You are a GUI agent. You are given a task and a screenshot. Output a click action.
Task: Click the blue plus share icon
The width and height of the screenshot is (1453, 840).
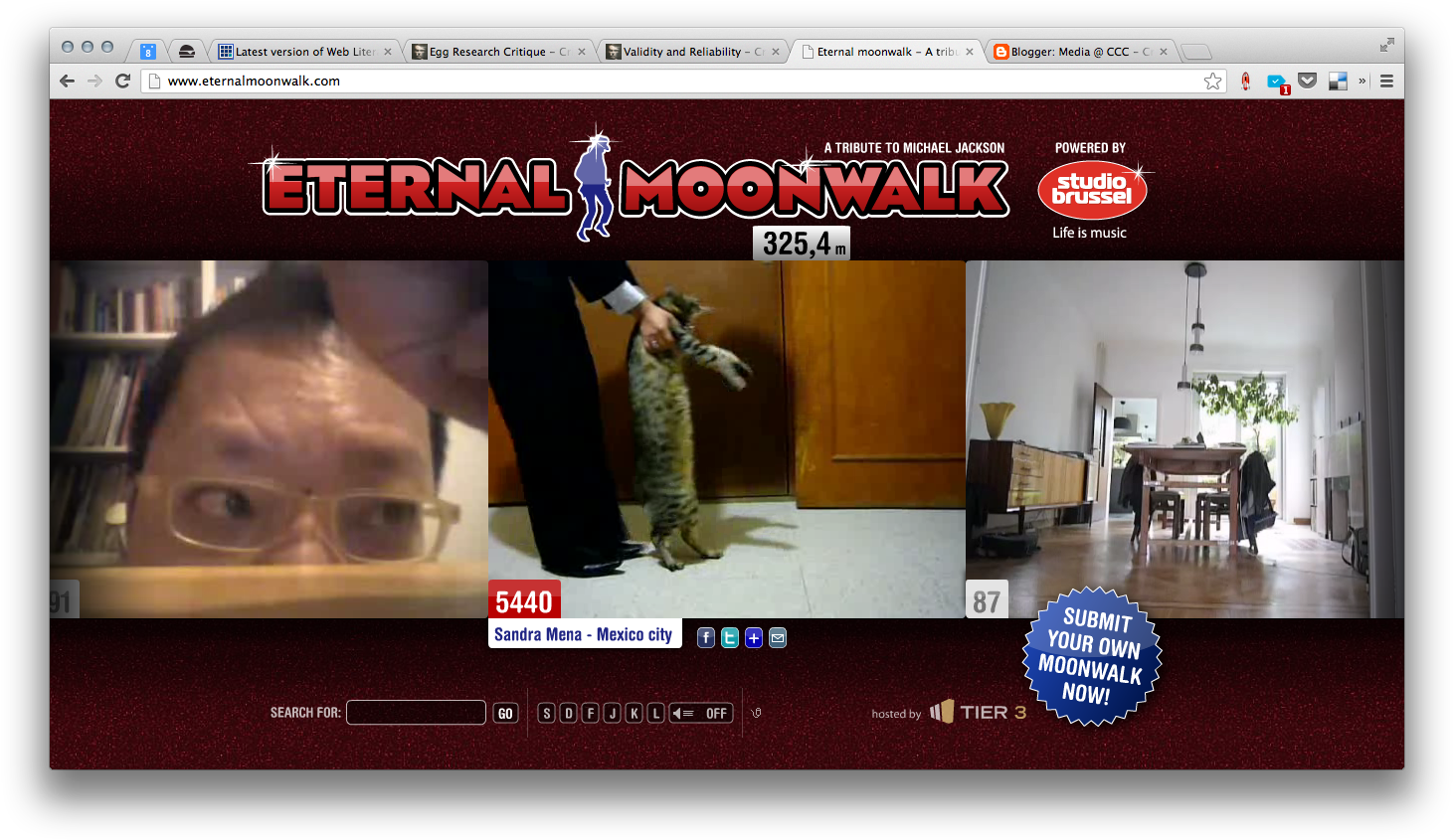click(x=754, y=638)
